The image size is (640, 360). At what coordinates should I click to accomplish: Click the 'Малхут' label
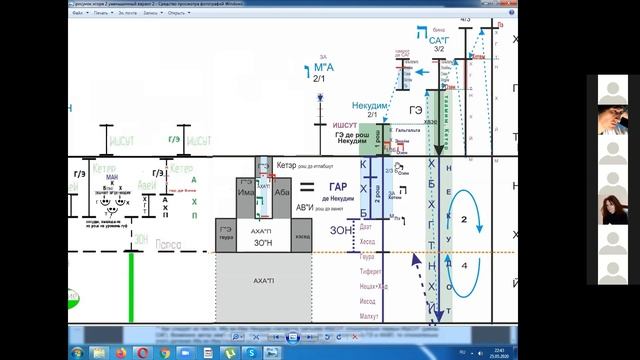(x=369, y=316)
